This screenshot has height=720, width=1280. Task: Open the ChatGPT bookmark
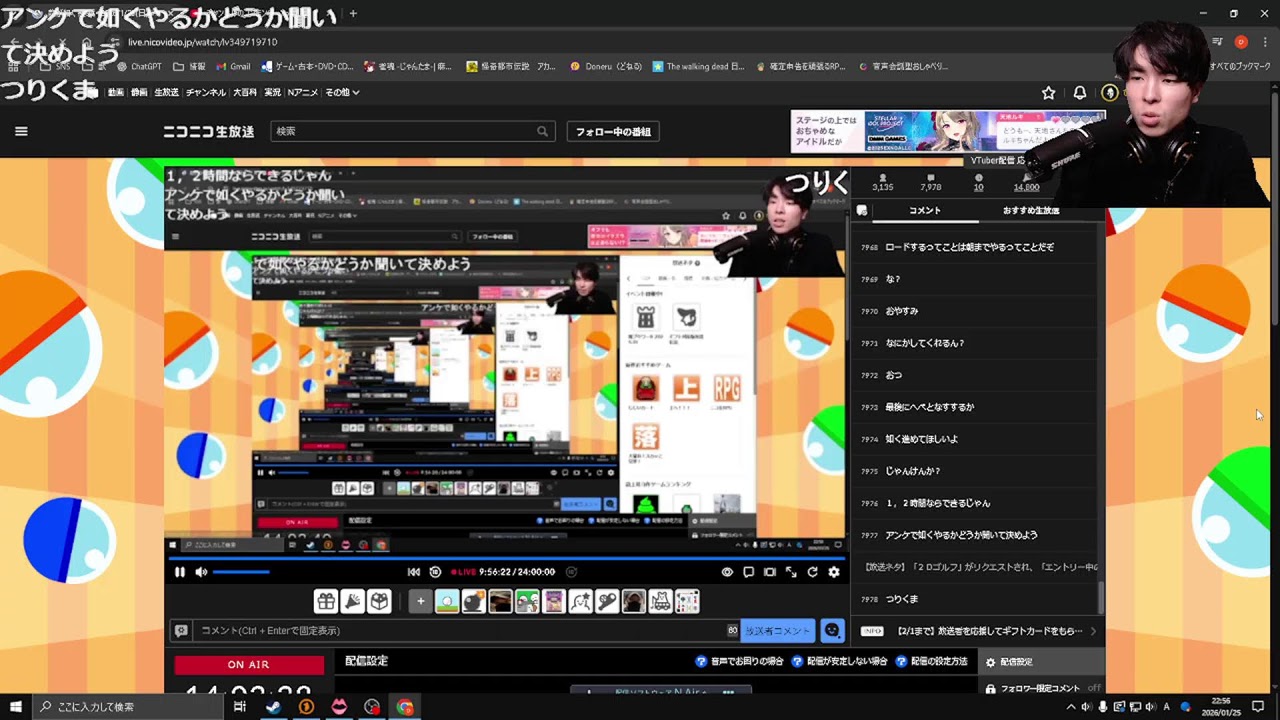click(138, 66)
